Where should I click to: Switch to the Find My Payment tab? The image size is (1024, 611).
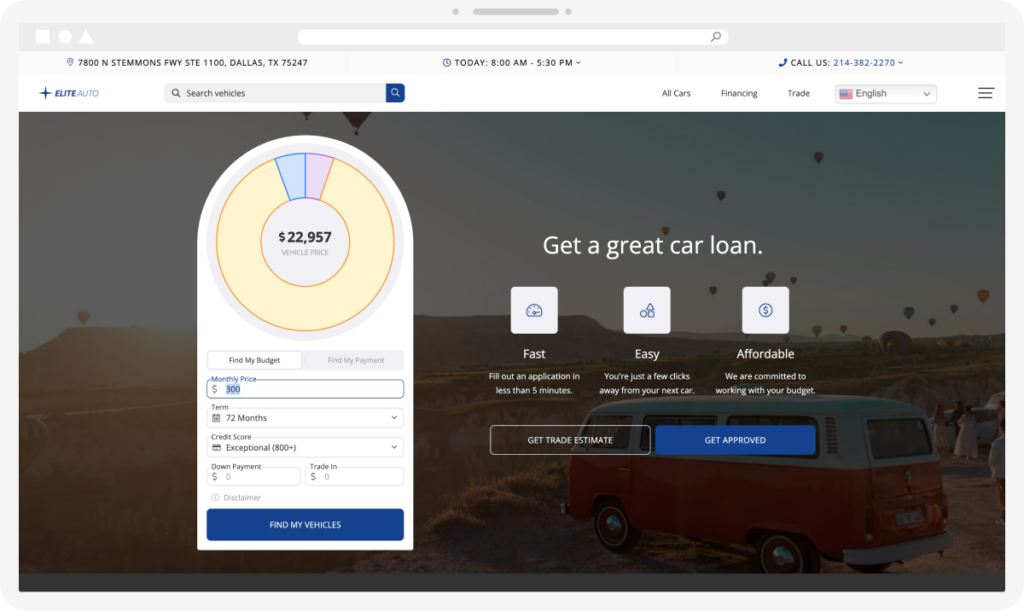[355, 360]
